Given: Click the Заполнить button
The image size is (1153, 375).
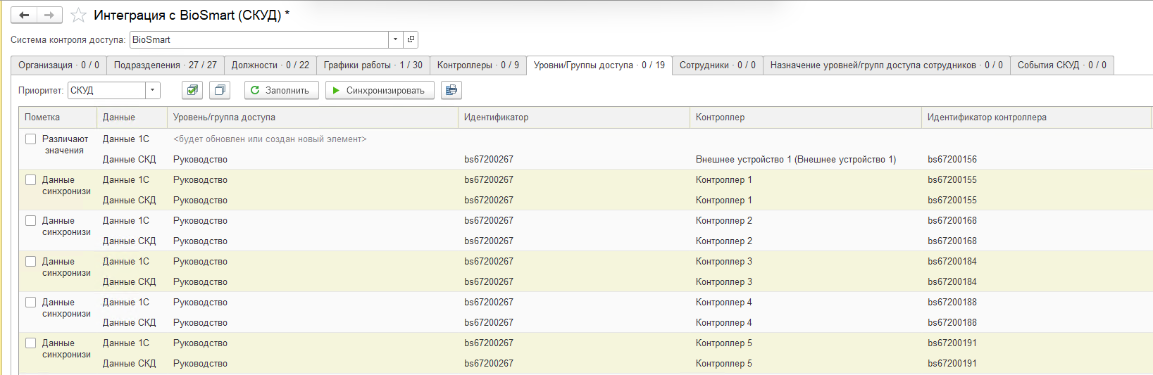Looking at the screenshot, I should click(x=281, y=90).
